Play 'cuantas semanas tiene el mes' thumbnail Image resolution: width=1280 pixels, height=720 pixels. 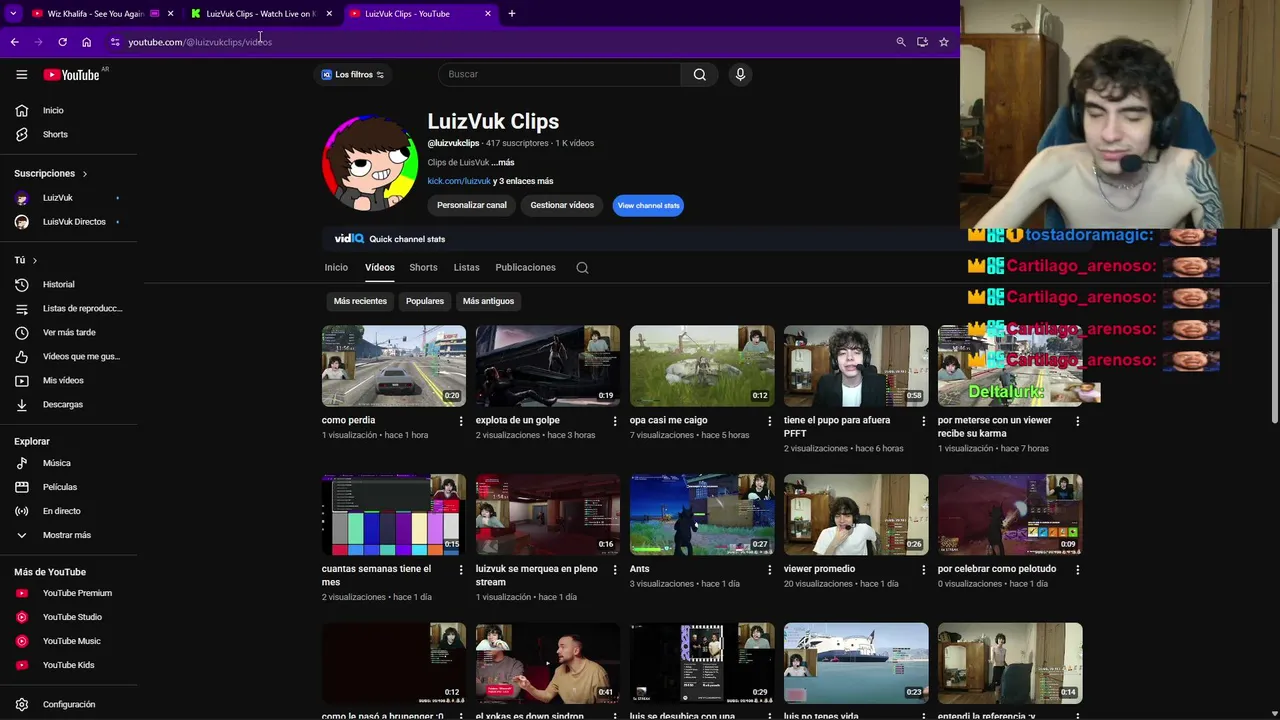[394, 514]
